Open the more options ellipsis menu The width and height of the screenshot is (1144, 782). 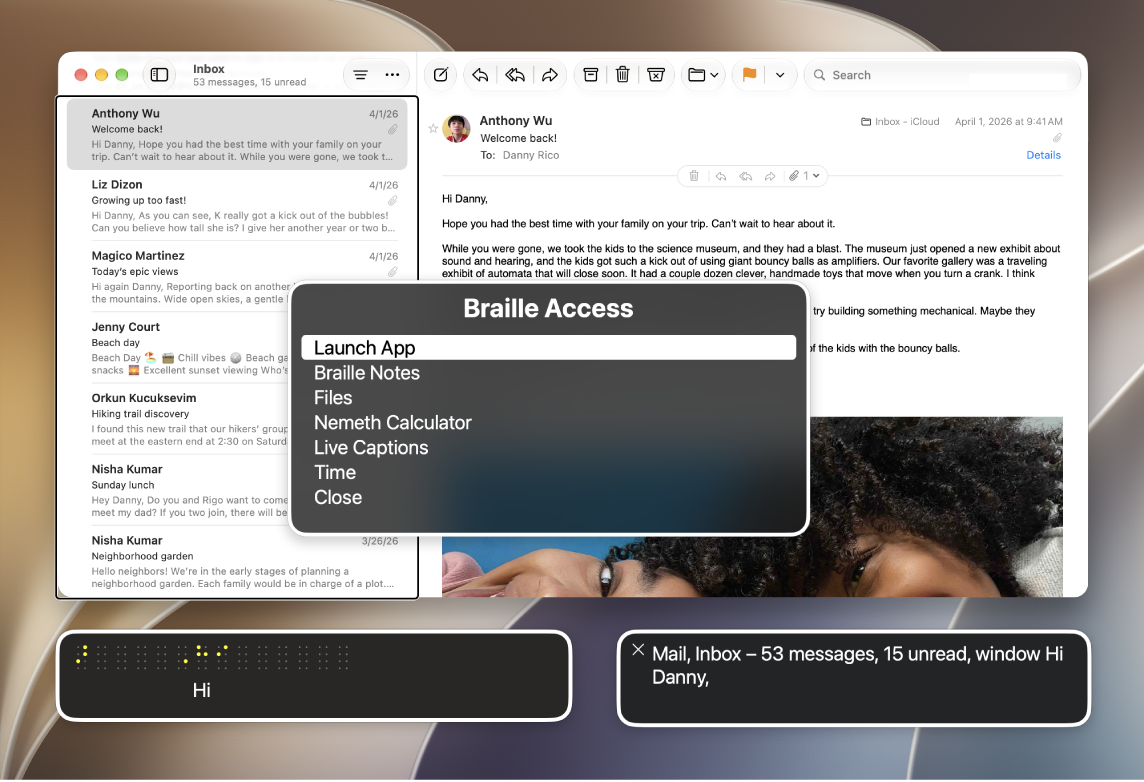(393, 74)
